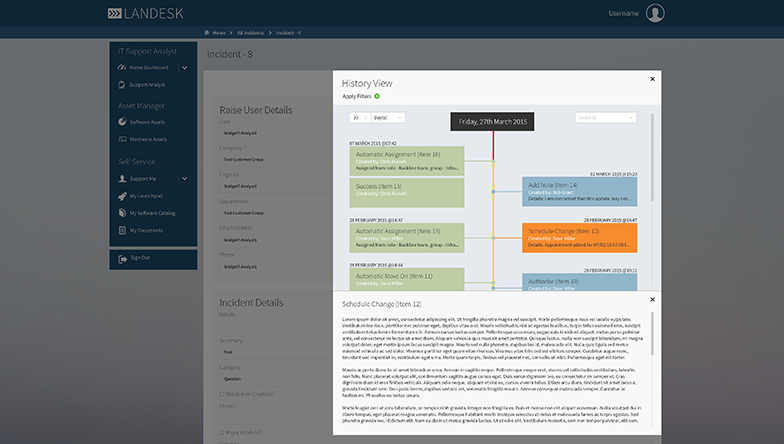Image resolution: width=784 pixels, height=444 pixels.
Task: Select My Documents in the sidebar
Action: pyautogui.click(x=145, y=230)
